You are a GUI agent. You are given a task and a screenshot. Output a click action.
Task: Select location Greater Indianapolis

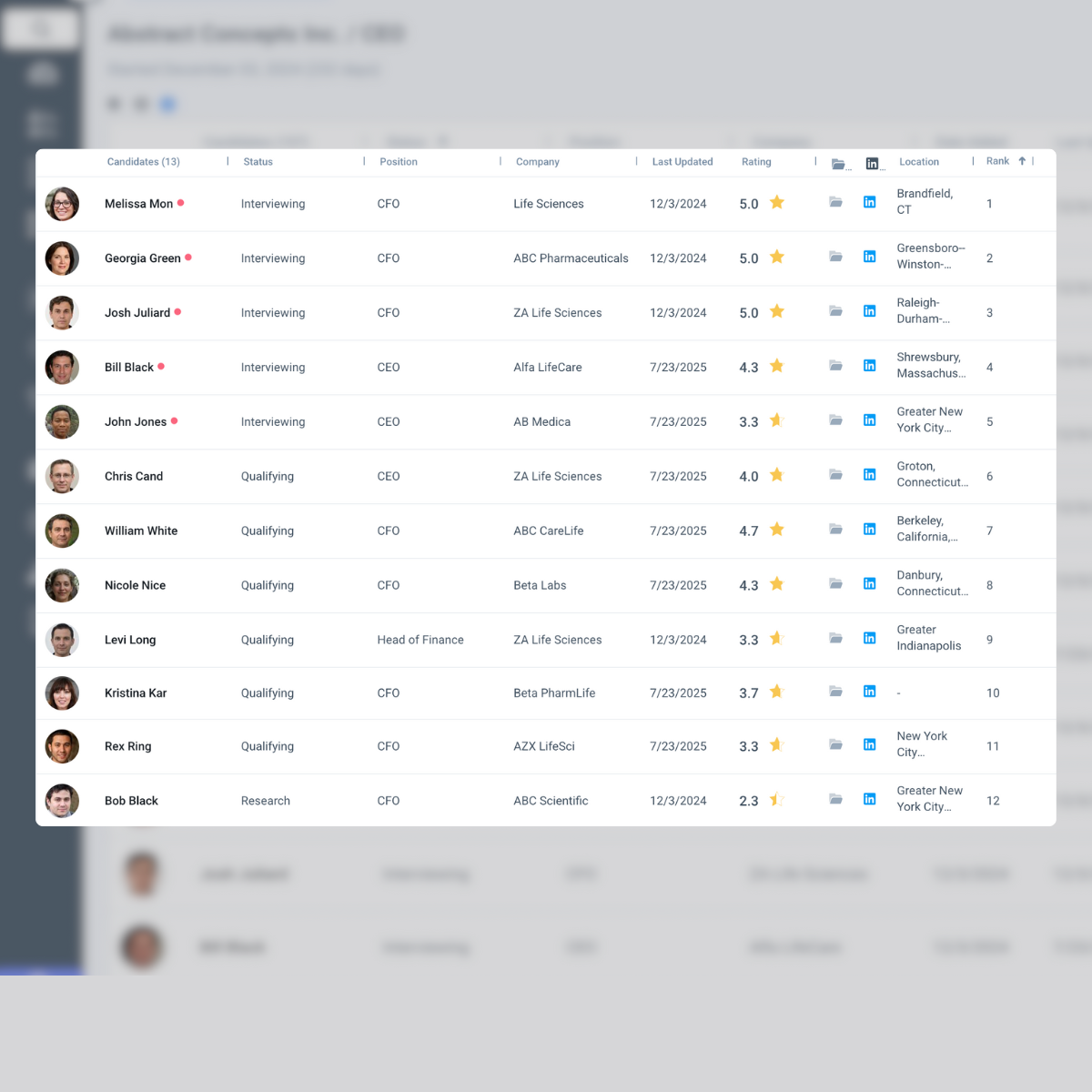point(929,638)
